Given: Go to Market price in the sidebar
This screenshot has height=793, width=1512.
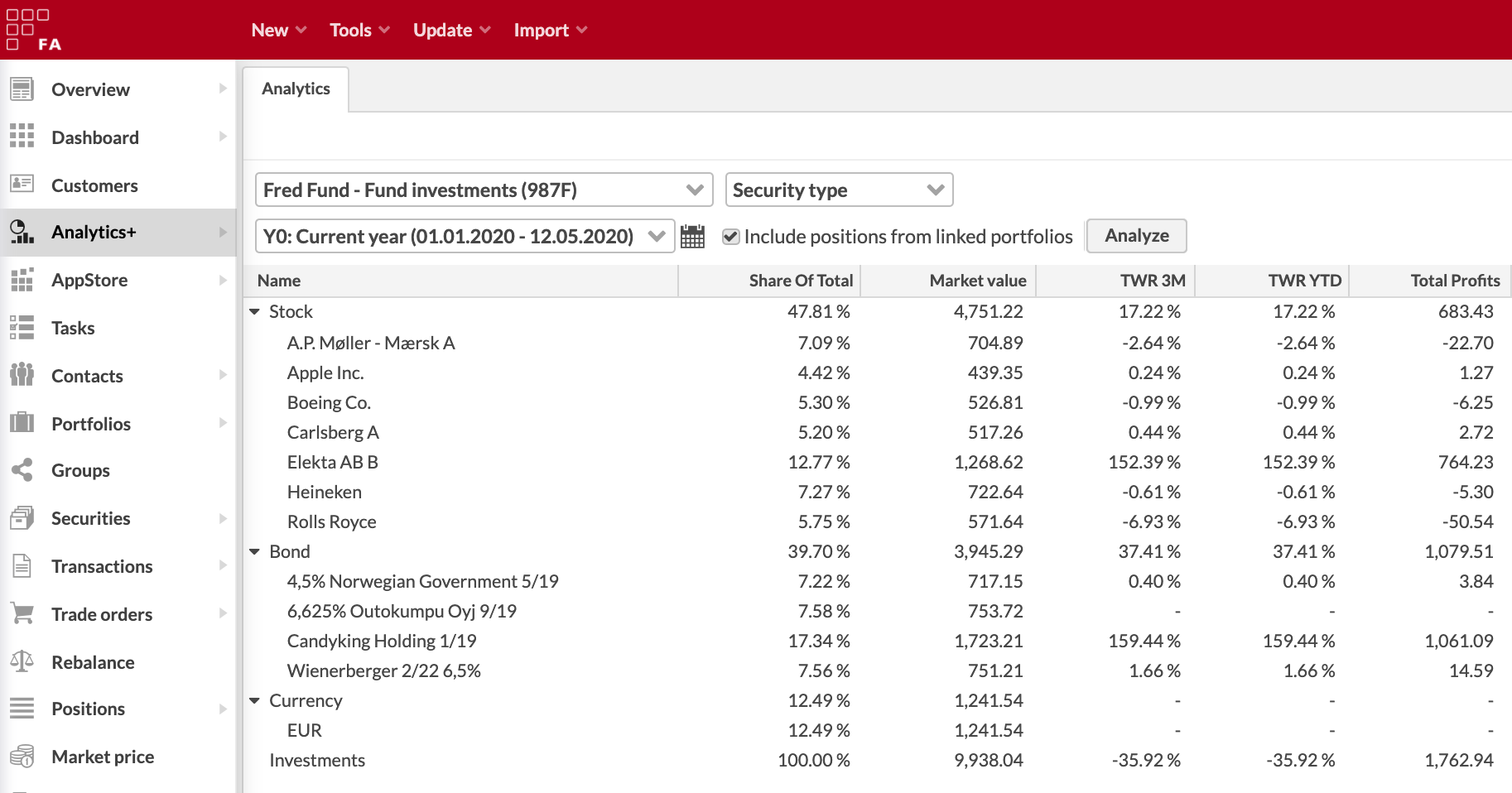Looking at the screenshot, I should tap(118, 757).
